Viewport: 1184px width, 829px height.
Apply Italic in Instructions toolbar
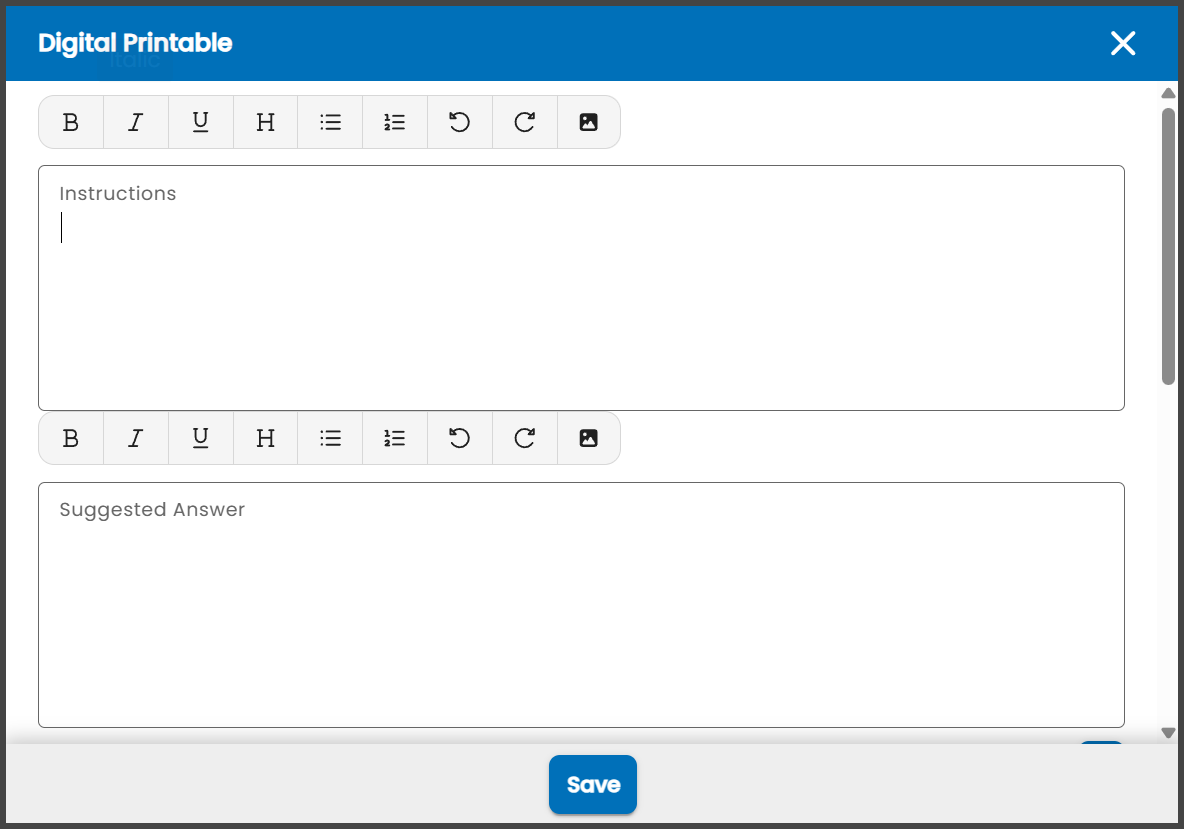(136, 122)
